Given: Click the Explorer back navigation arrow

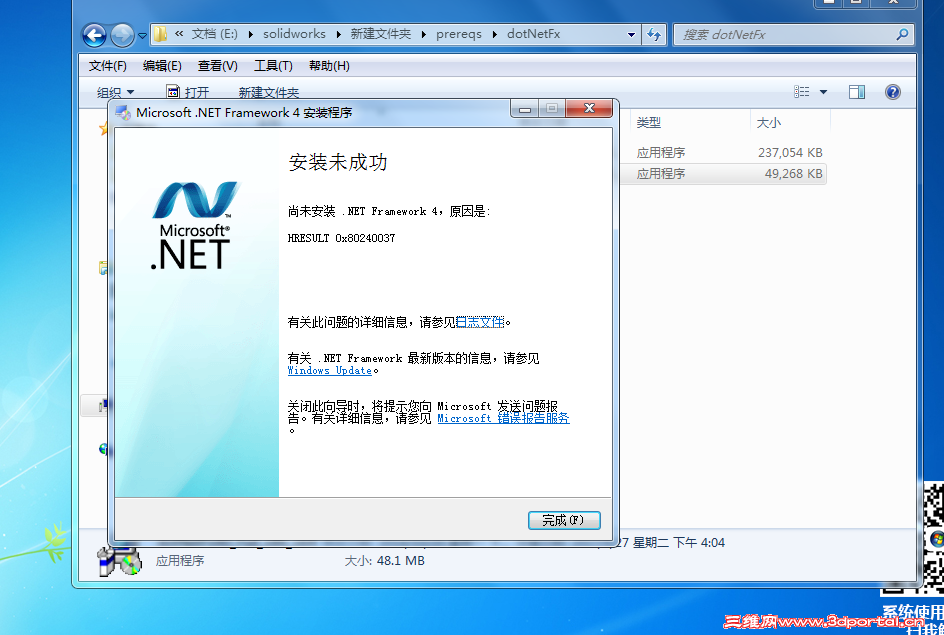Looking at the screenshot, I should tap(95, 36).
